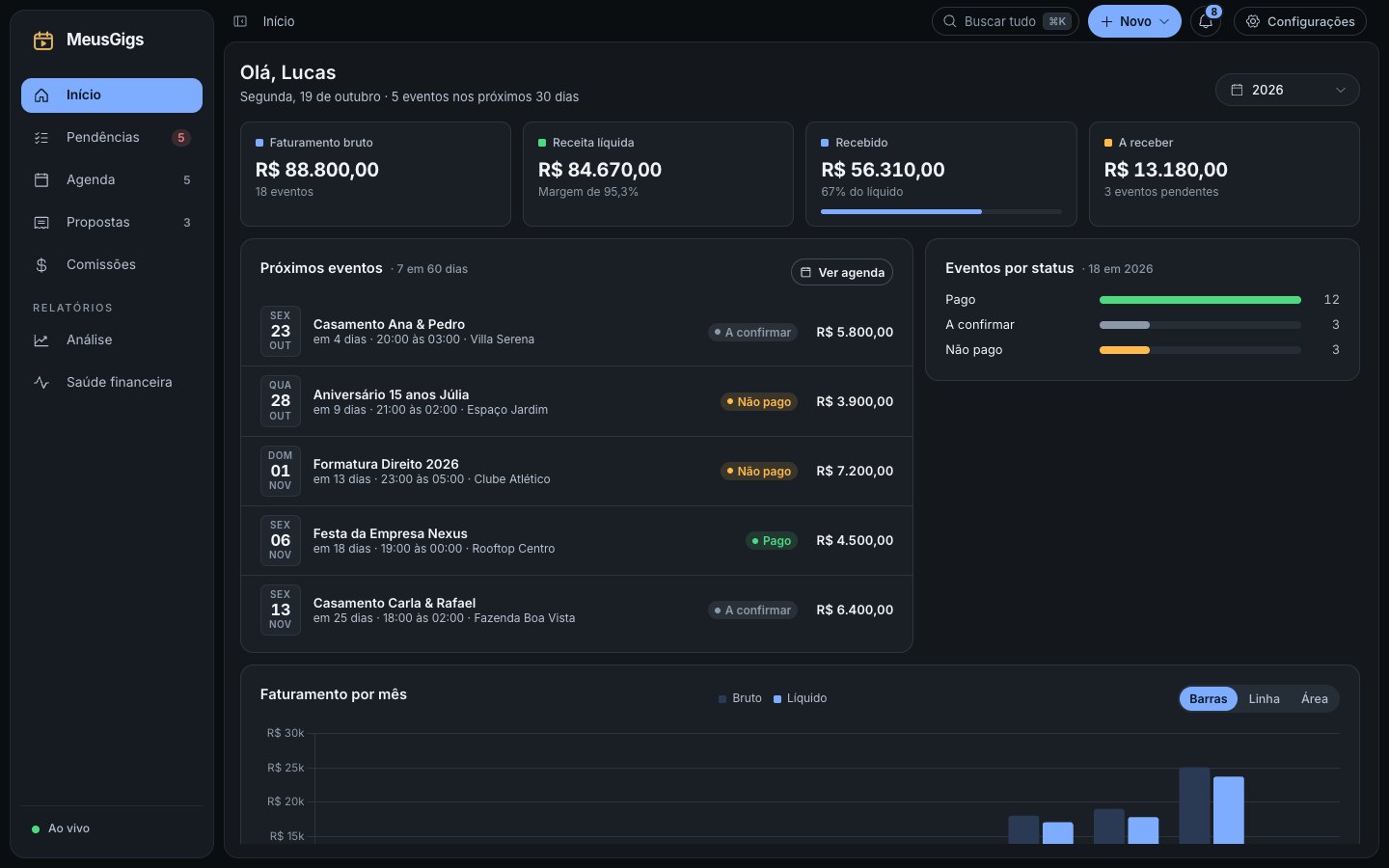Toggle the Bruto legend series

740,698
